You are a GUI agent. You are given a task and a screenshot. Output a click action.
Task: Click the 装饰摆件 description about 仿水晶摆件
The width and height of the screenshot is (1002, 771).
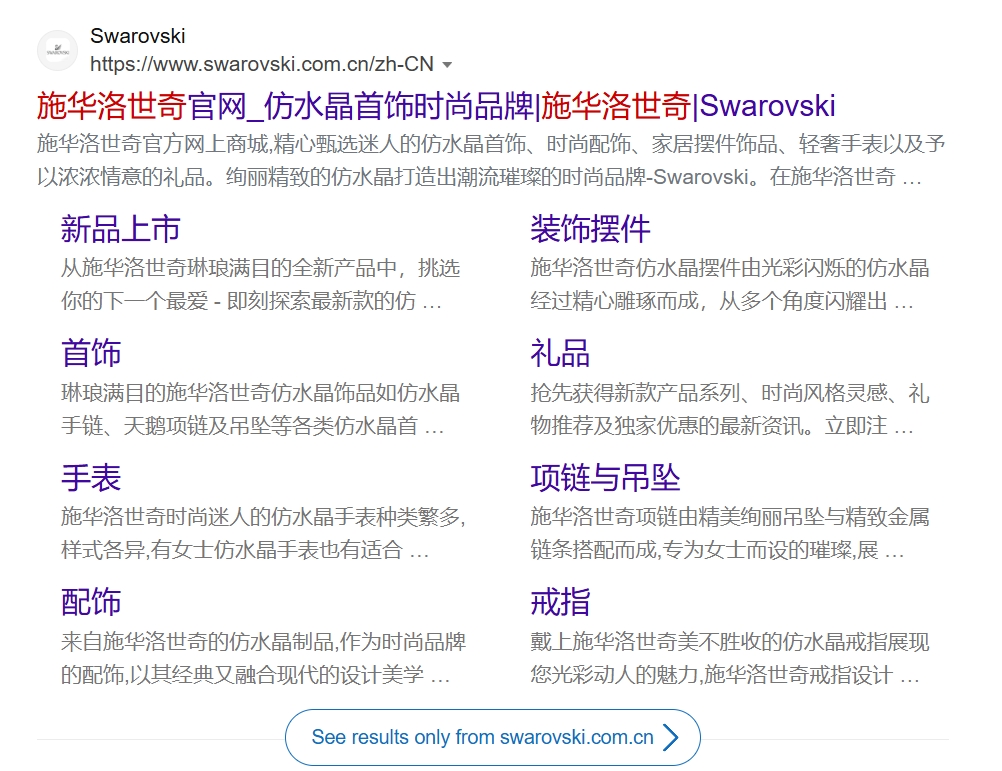(730, 284)
